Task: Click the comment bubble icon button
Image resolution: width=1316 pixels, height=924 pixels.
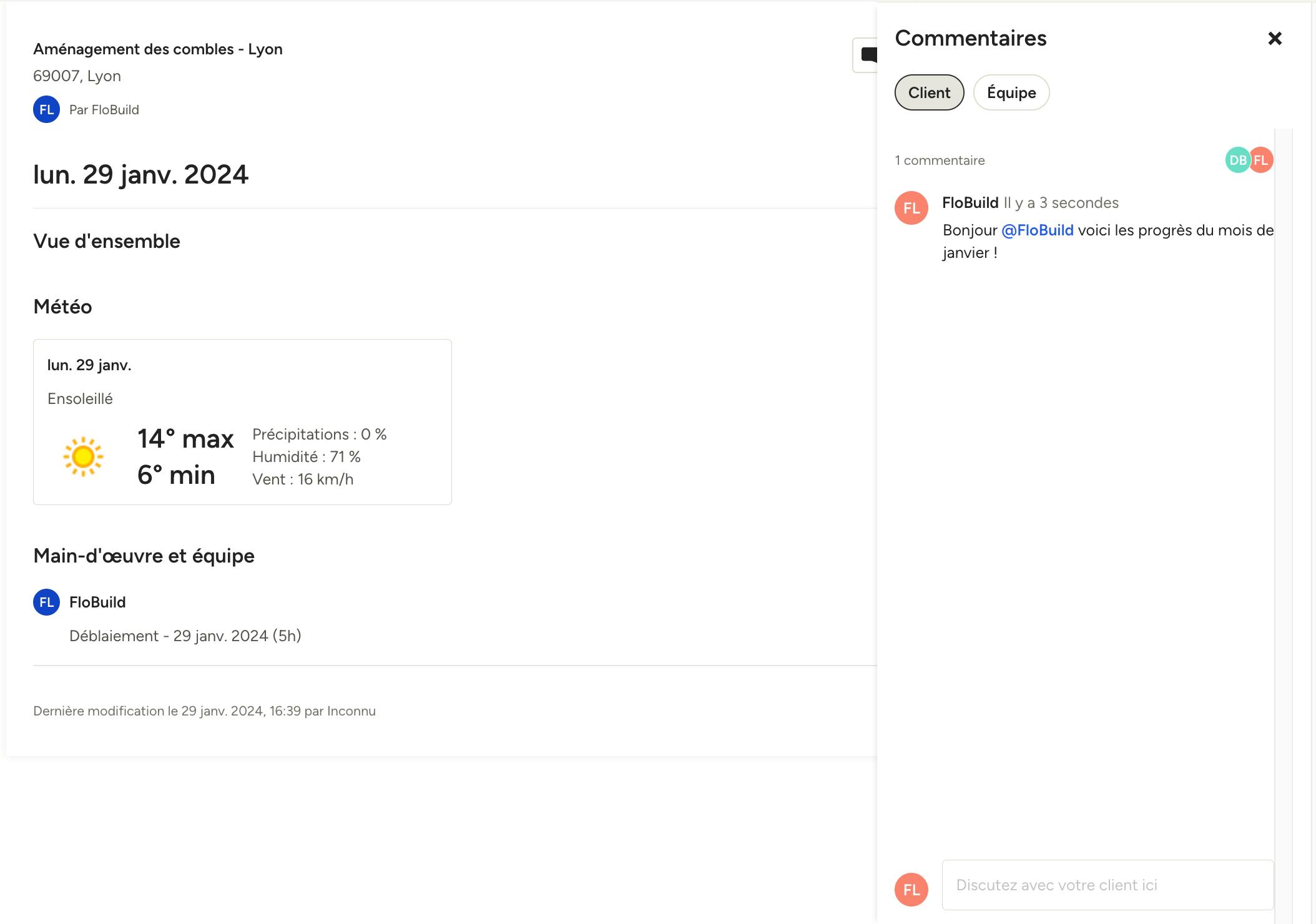Action: [x=865, y=55]
